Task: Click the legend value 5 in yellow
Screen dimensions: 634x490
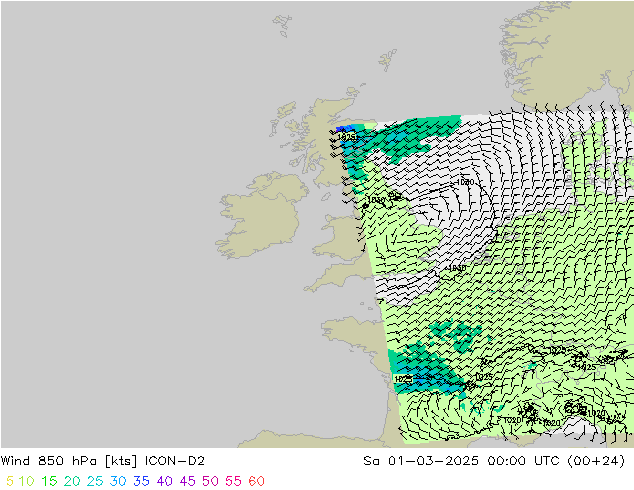Action: click(x=10, y=481)
